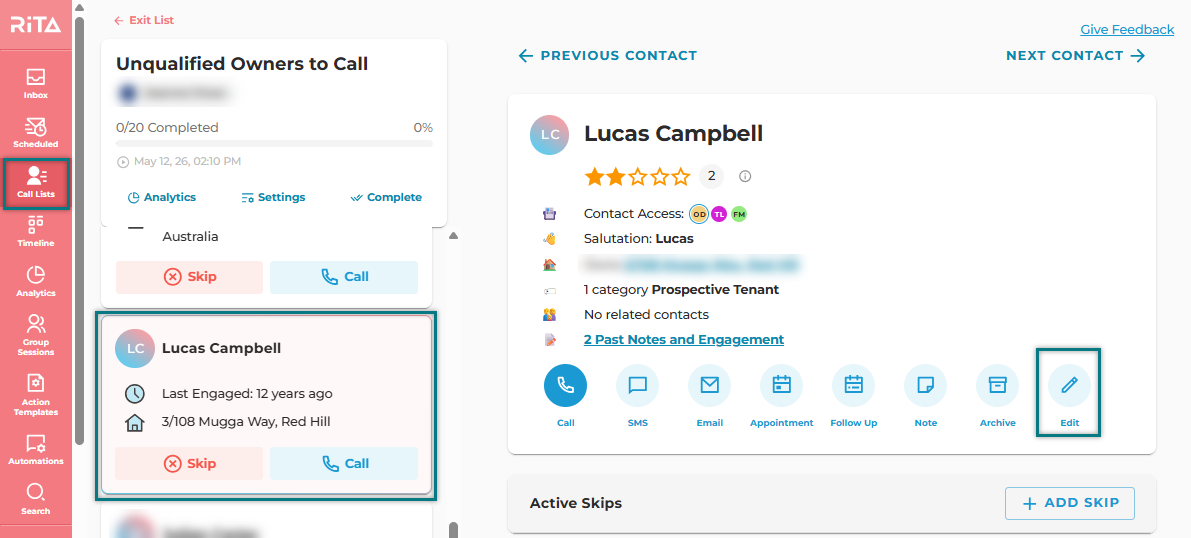Screen dimensions: 1191x538
Task: Click the rating info icon
Action: [x=745, y=176]
